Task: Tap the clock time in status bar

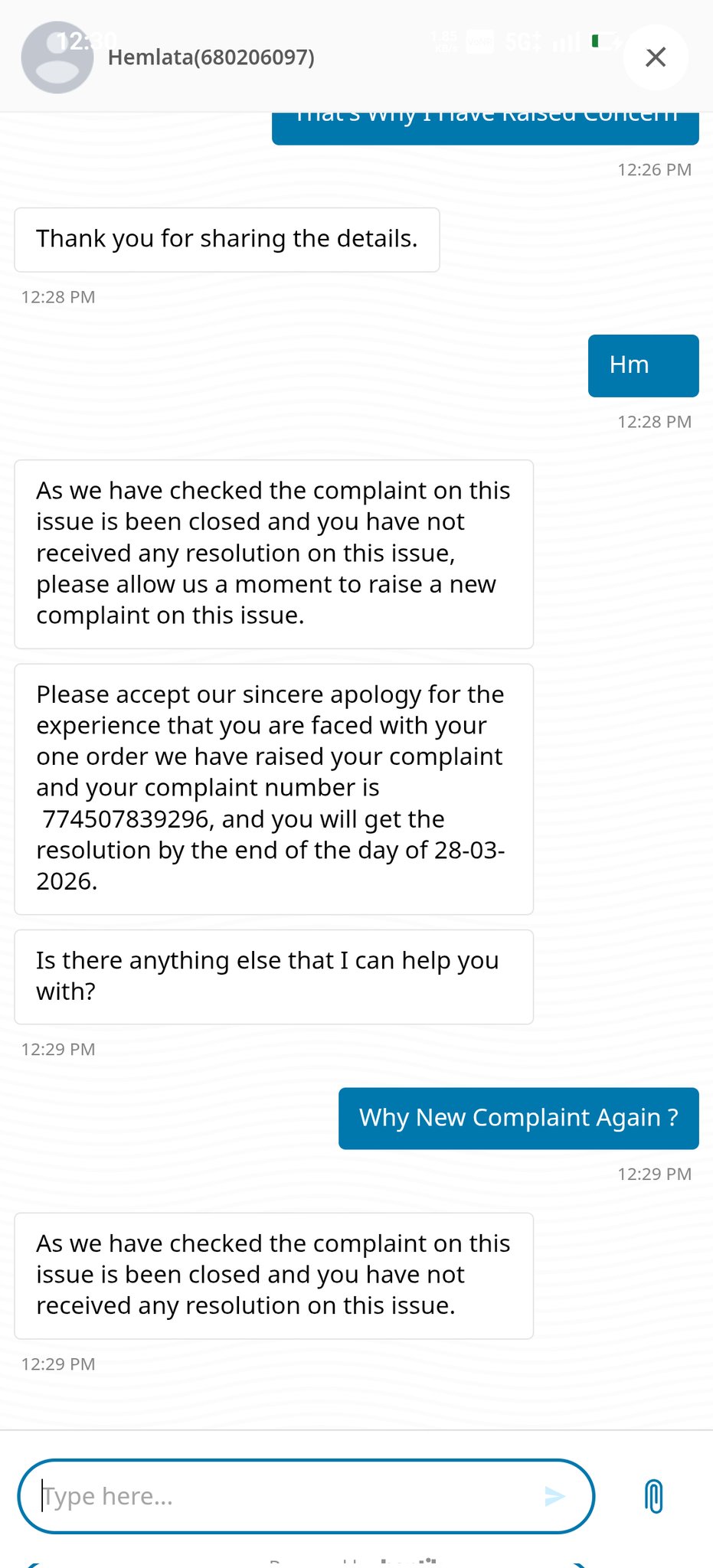Action: 86,41
